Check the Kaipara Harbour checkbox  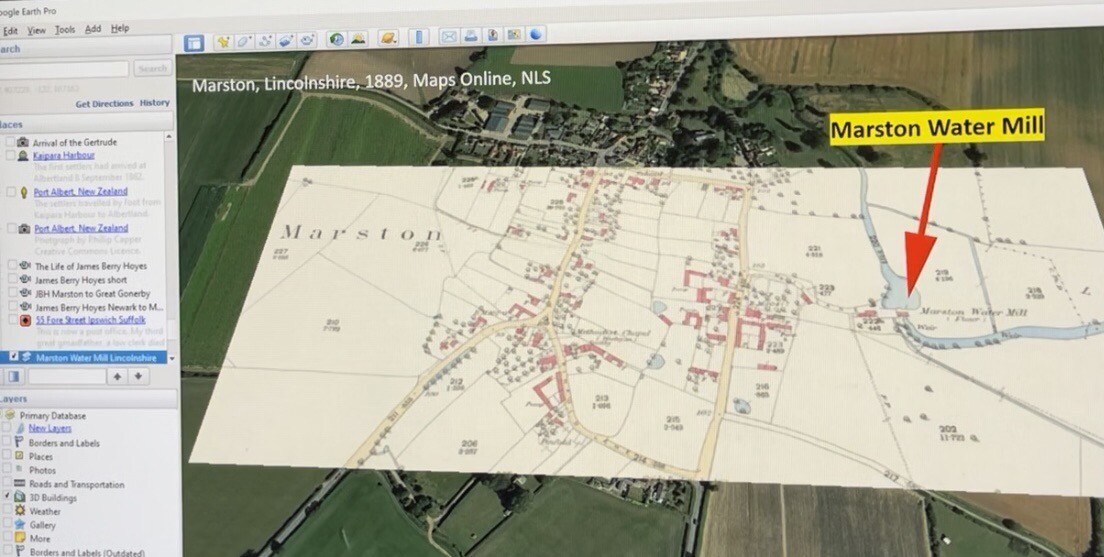(10, 156)
